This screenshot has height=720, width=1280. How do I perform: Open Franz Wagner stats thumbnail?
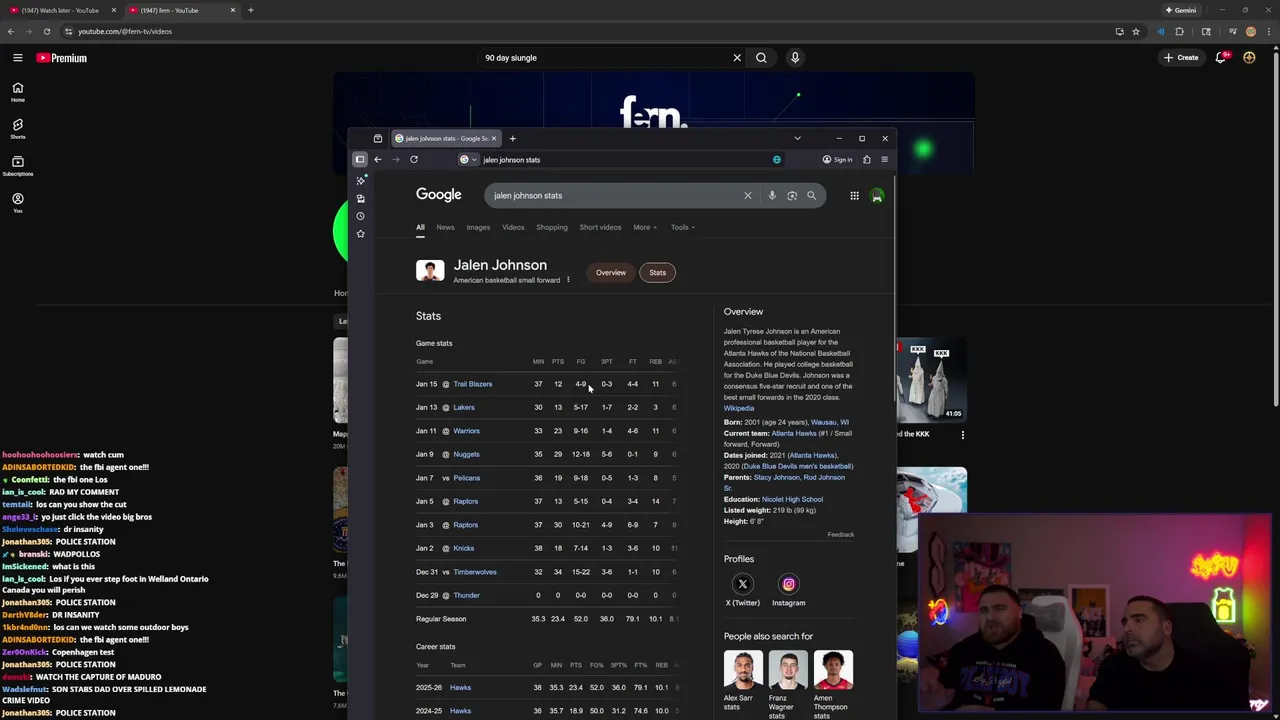point(788,670)
